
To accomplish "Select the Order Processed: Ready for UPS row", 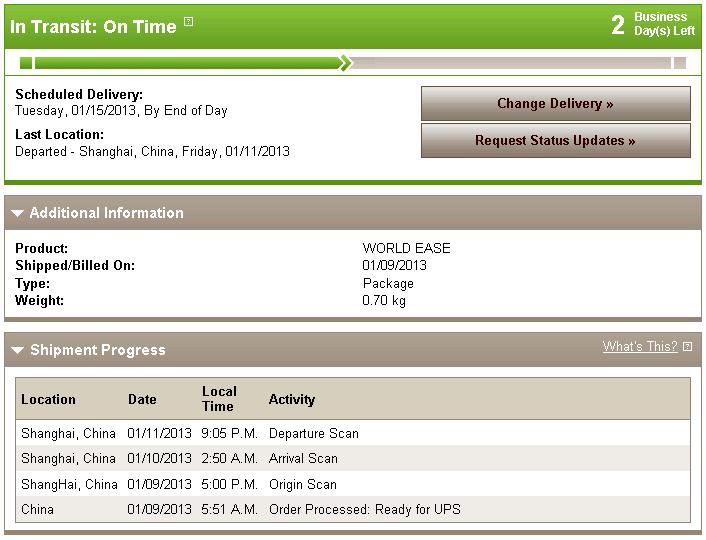I will click(x=353, y=509).
